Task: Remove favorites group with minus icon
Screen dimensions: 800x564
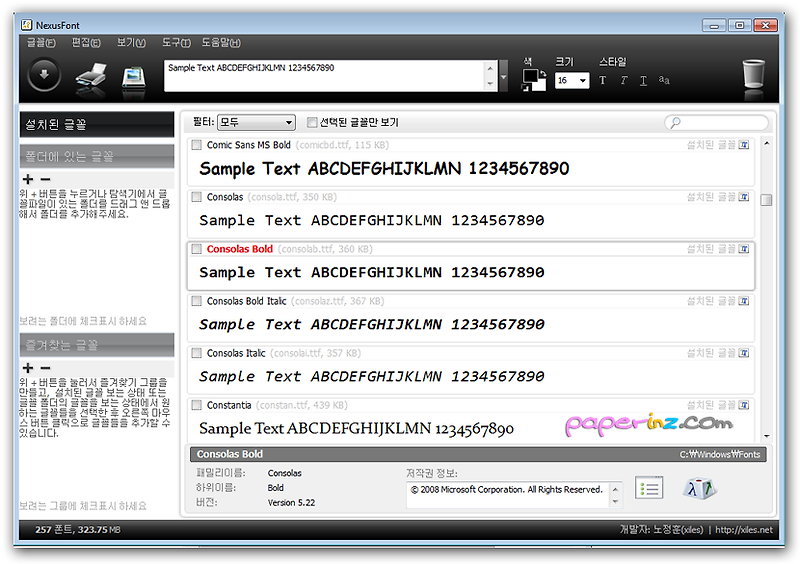Action: click(45, 368)
